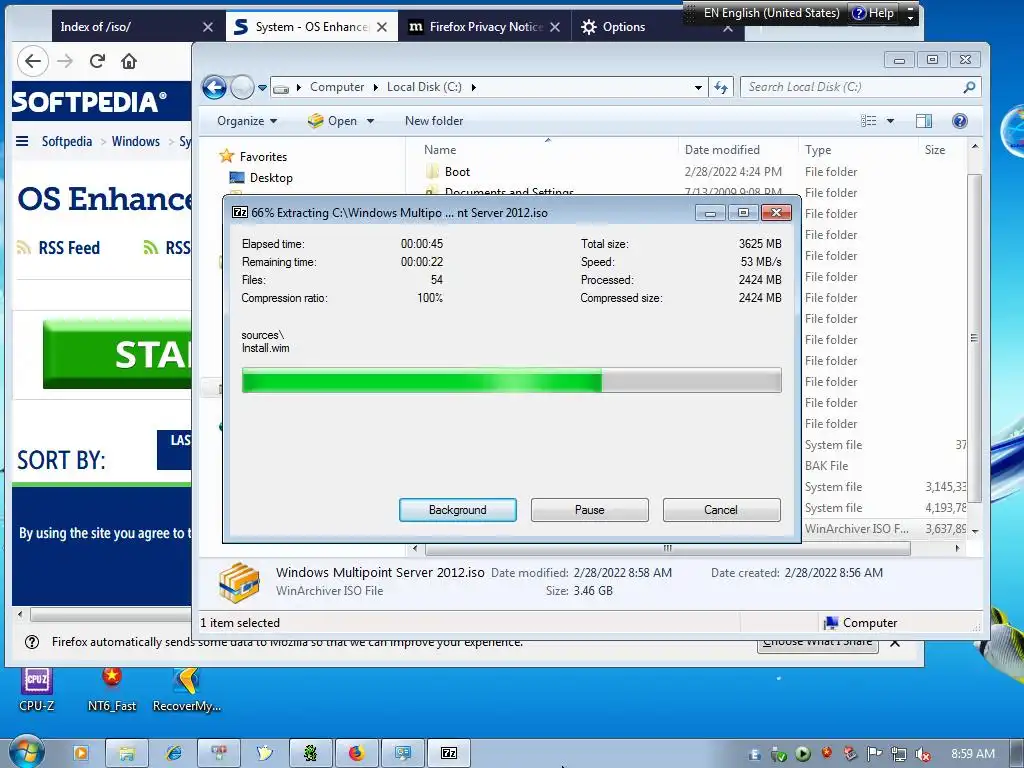1024x768 pixels.
Task: Open network tray icon
Action: click(x=899, y=754)
